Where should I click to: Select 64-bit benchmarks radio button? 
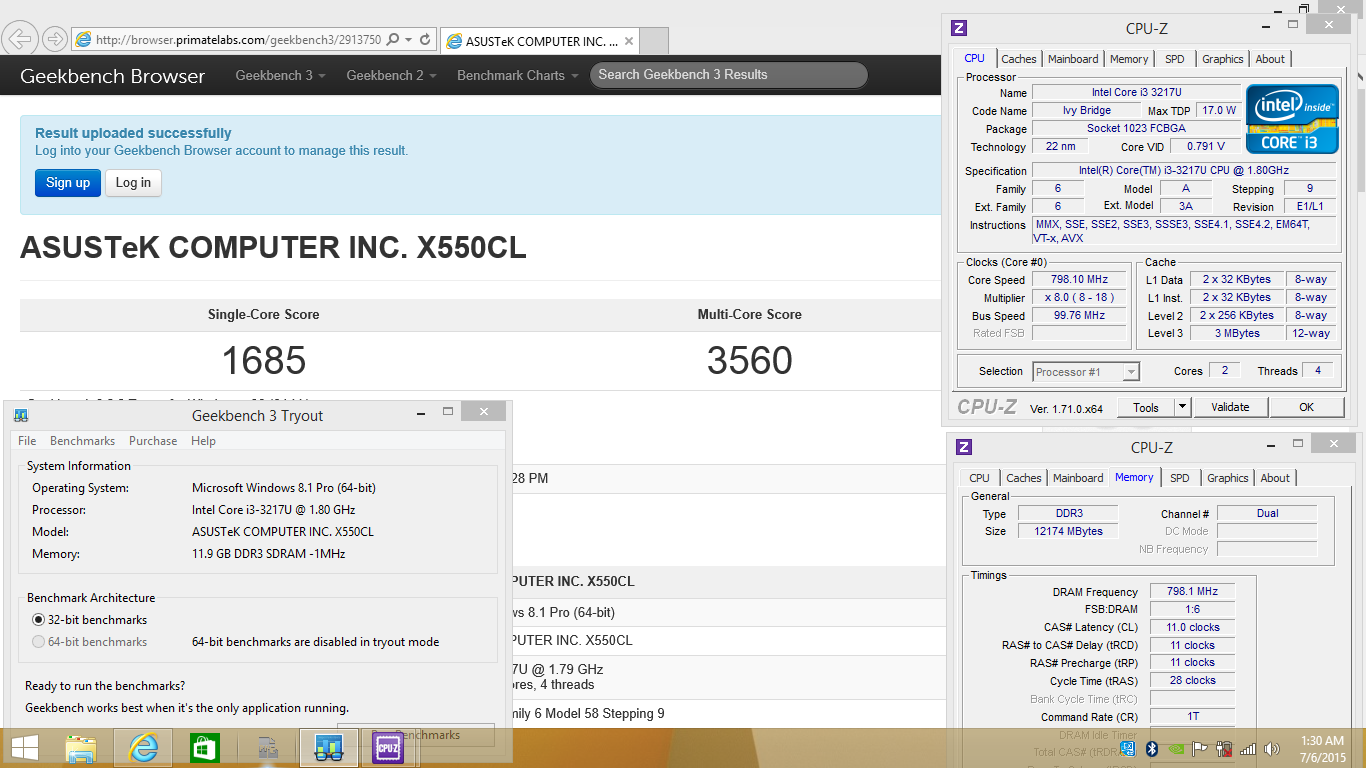39,642
